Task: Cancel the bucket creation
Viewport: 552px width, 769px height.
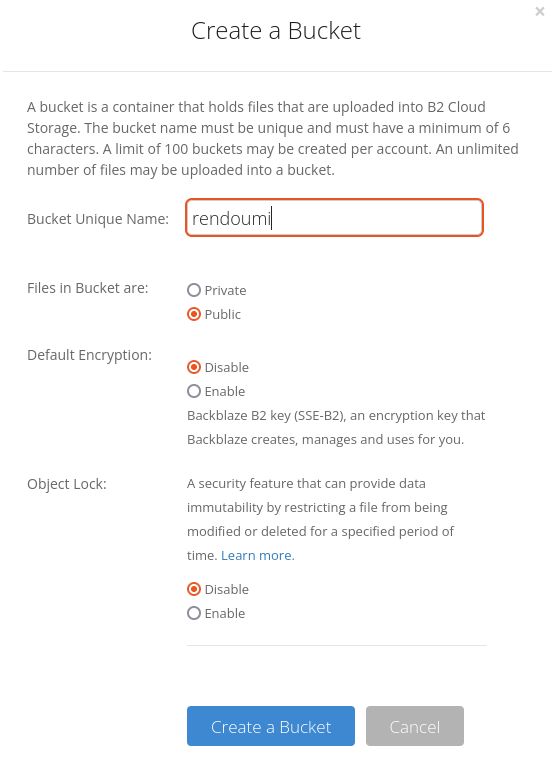Action: 415,726
